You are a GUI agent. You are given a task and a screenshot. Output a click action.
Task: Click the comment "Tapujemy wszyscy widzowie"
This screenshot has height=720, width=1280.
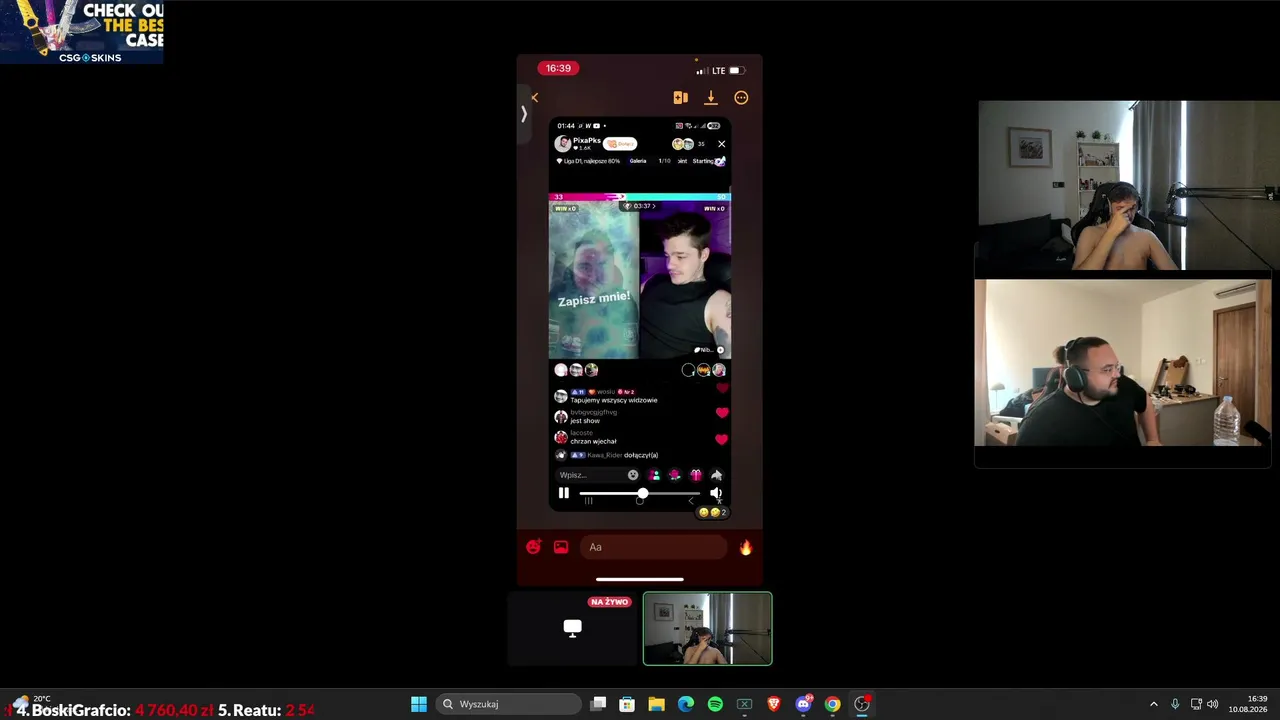(x=614, y=400)
